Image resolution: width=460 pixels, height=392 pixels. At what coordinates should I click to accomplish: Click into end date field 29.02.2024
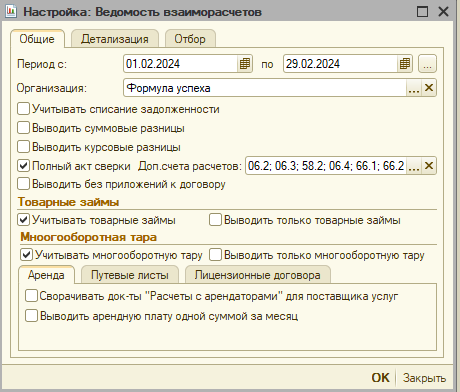point(340,64)
